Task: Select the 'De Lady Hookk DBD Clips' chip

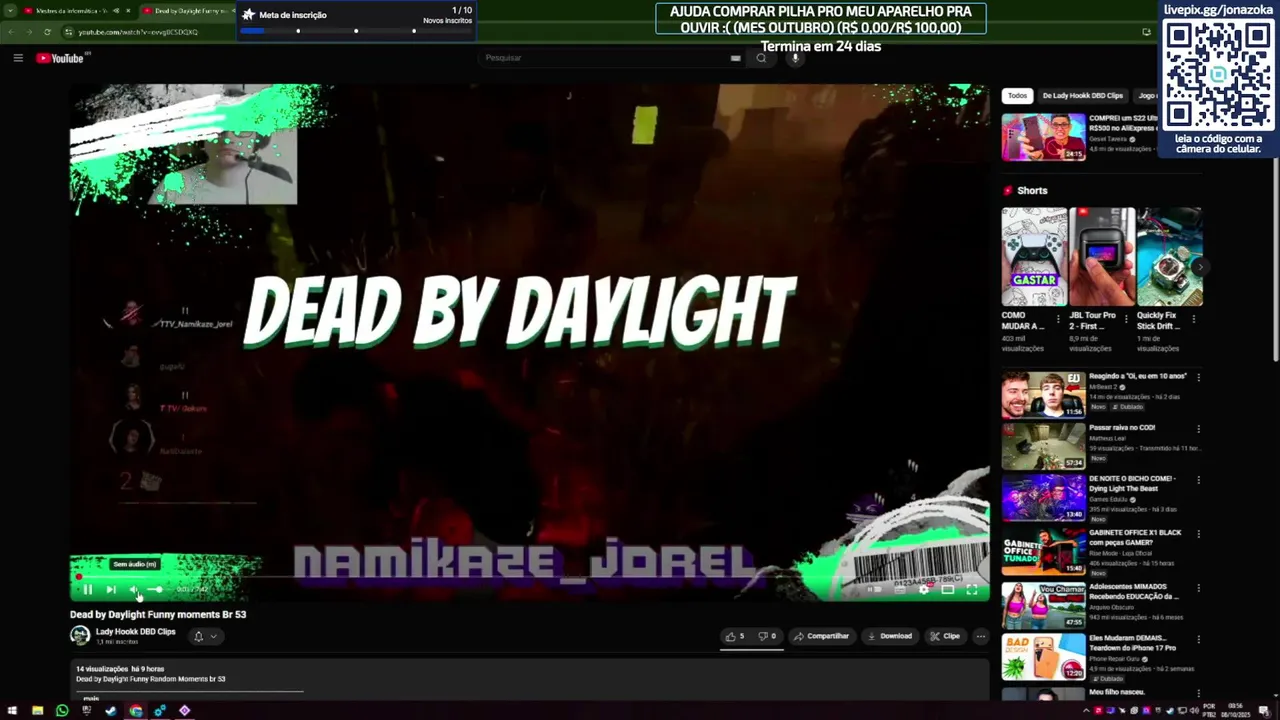Action: [1083, 96]
